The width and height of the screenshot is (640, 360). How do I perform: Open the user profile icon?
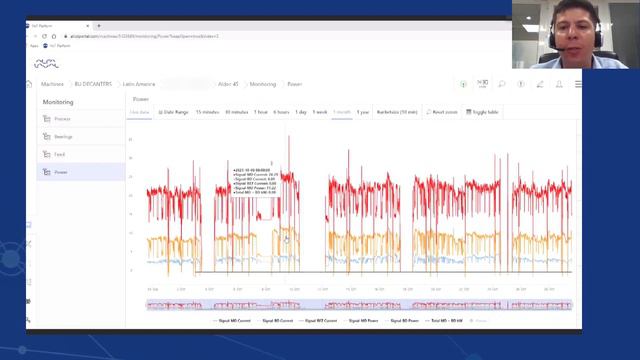tap(559, 84)
